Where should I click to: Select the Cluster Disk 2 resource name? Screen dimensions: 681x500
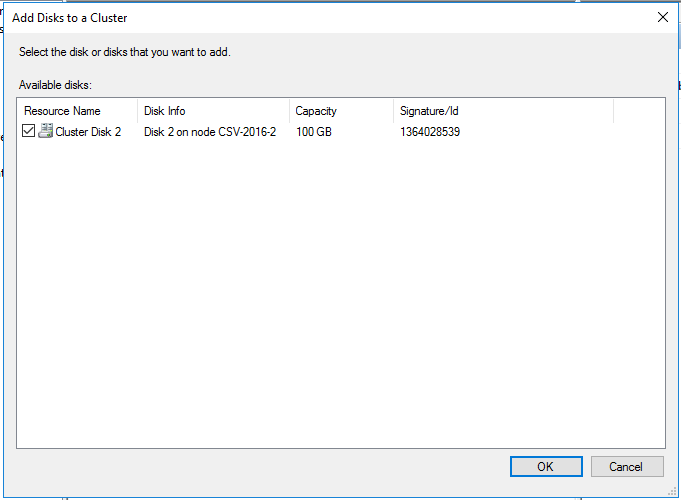click(x=88, y=132)
